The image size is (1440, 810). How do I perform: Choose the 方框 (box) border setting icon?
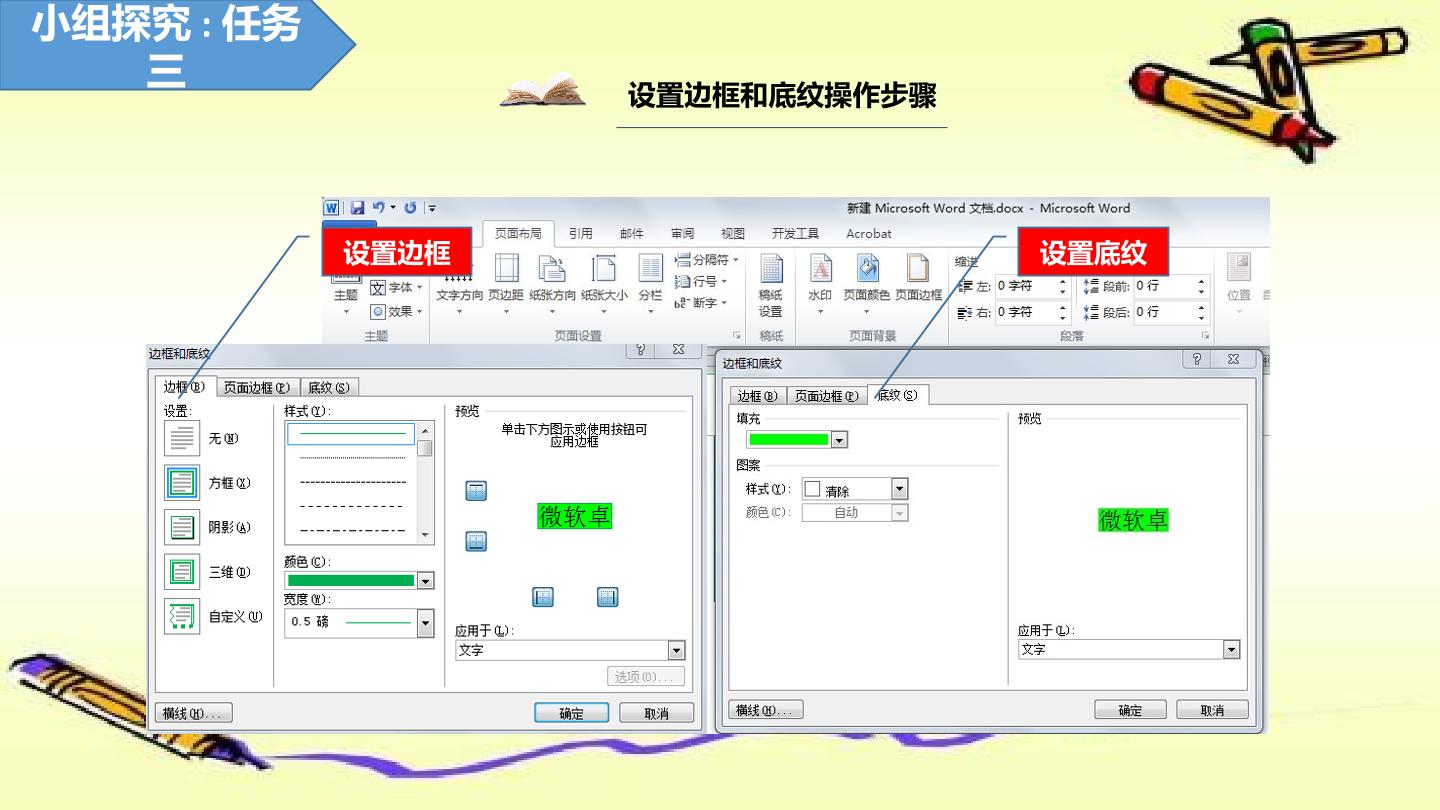pos(182,483)
